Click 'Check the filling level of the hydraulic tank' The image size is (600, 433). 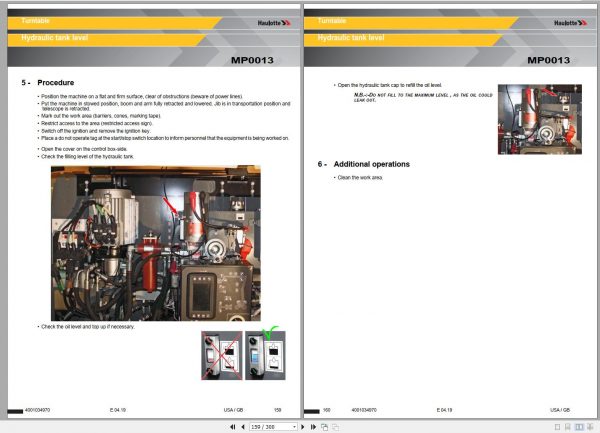[88, 156]
